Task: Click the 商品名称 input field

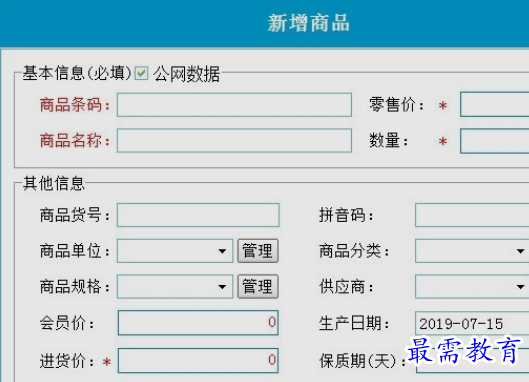Action: tap(234, 140)
